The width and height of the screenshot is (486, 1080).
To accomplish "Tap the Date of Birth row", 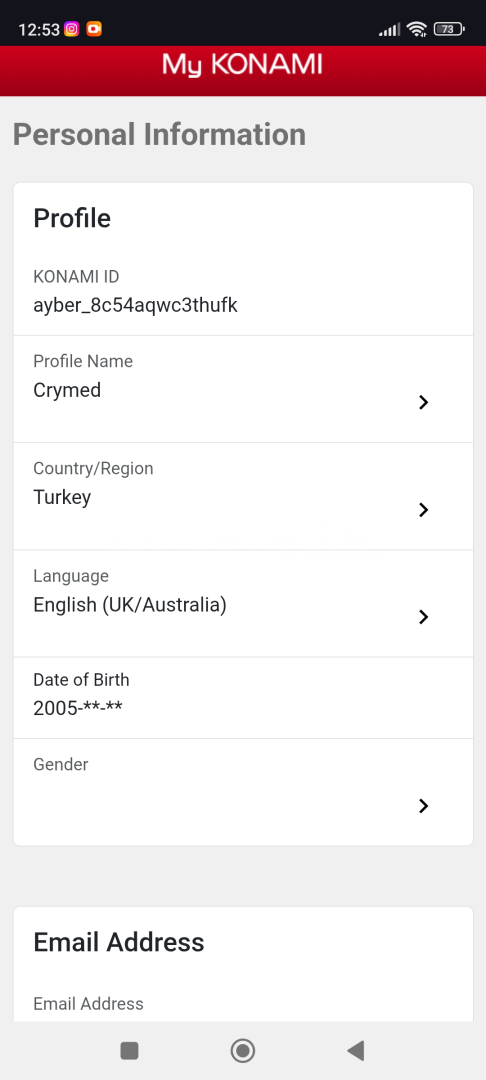I will (x=243, y=698).
